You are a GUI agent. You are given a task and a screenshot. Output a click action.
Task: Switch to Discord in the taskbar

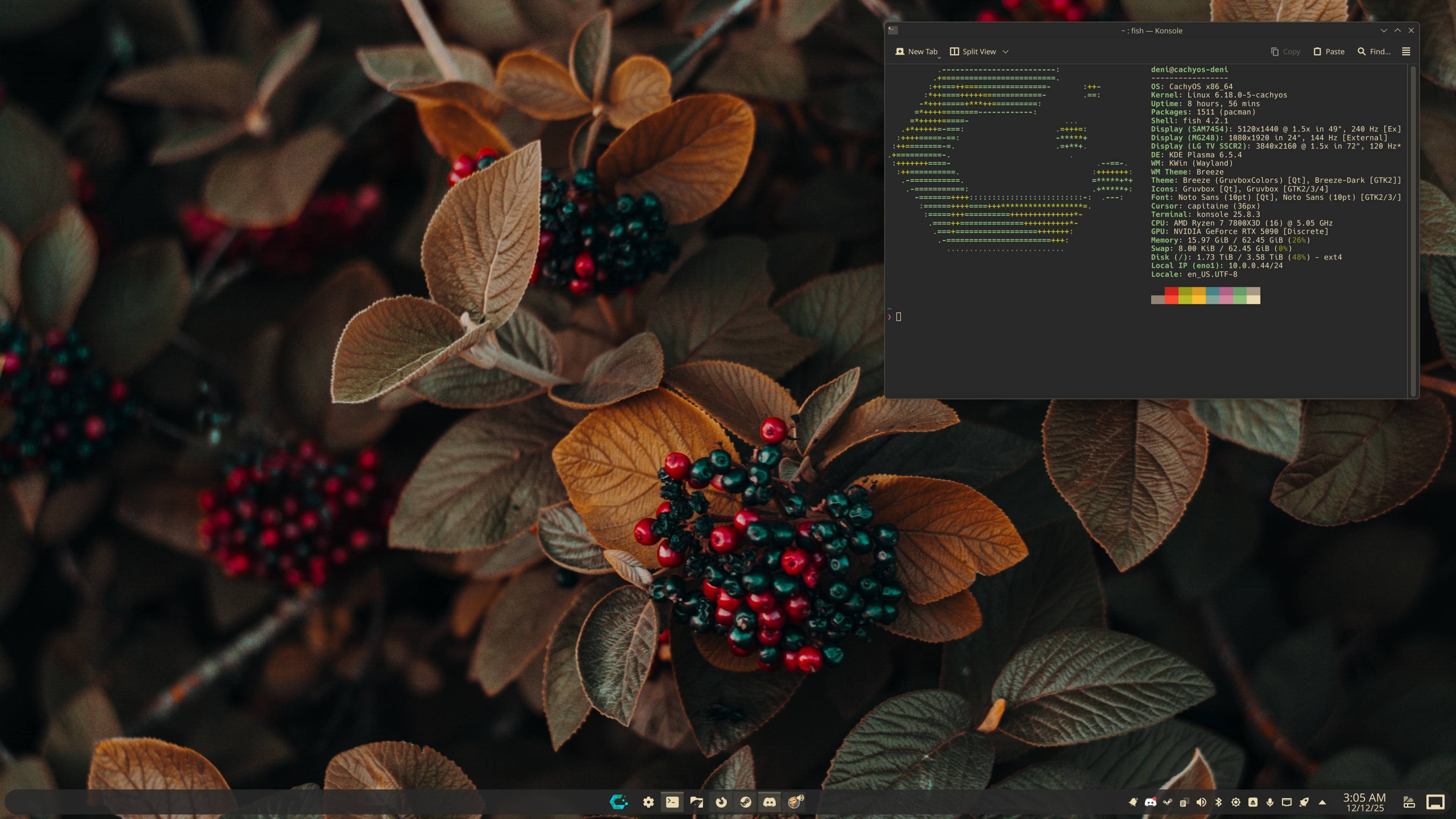coord(770,802)
